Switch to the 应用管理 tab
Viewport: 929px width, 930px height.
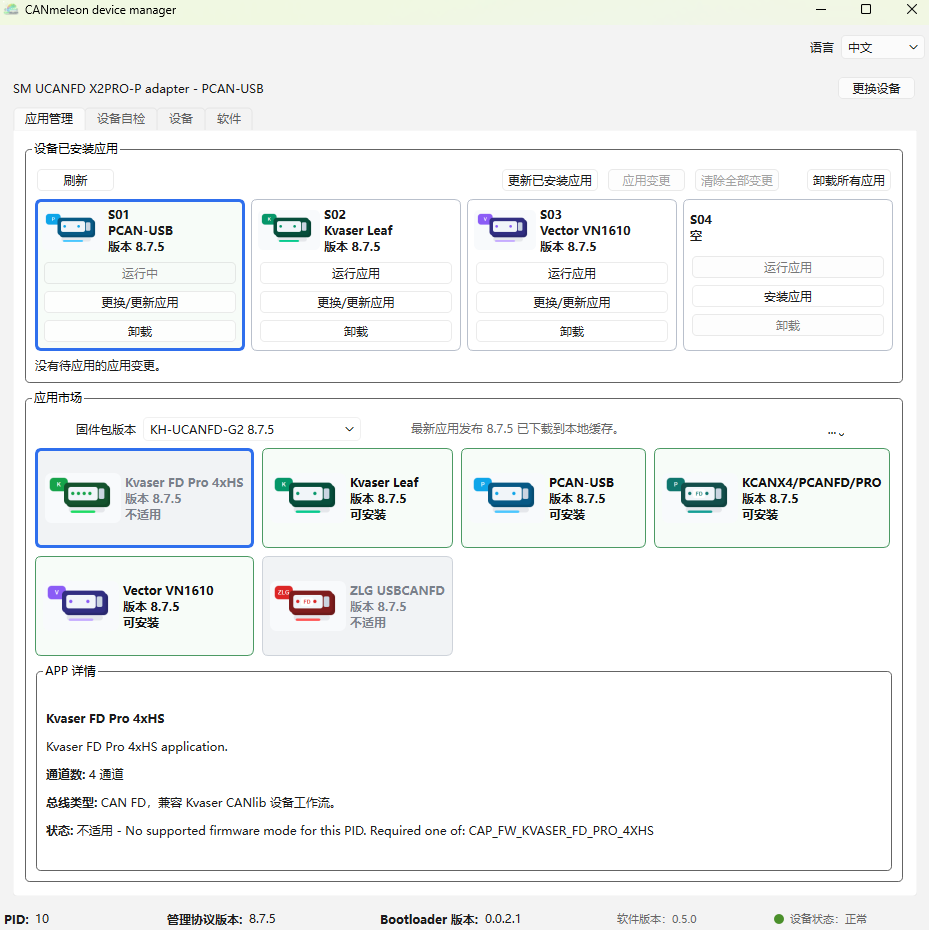point(49,119)
